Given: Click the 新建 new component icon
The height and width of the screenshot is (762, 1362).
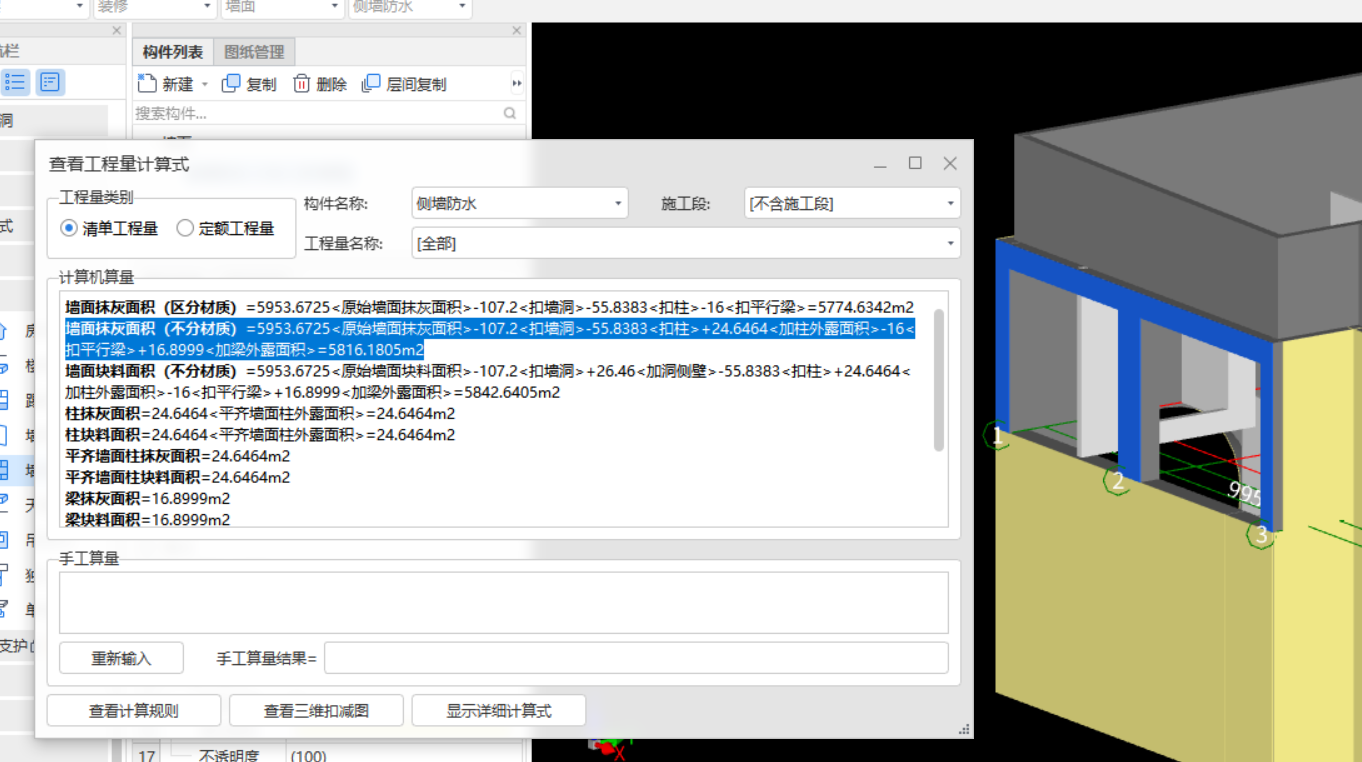Looking at the screenshot, I should click(147, 84).
